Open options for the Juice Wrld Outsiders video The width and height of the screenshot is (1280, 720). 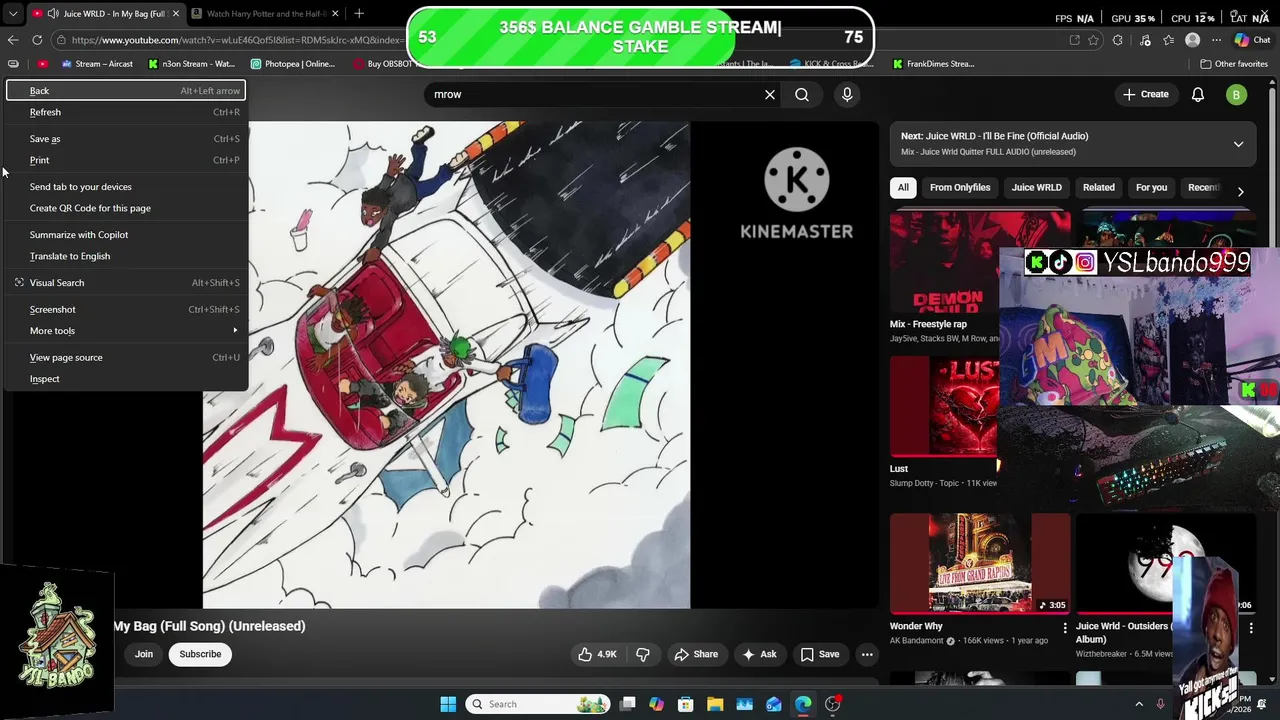point(1251,628)
